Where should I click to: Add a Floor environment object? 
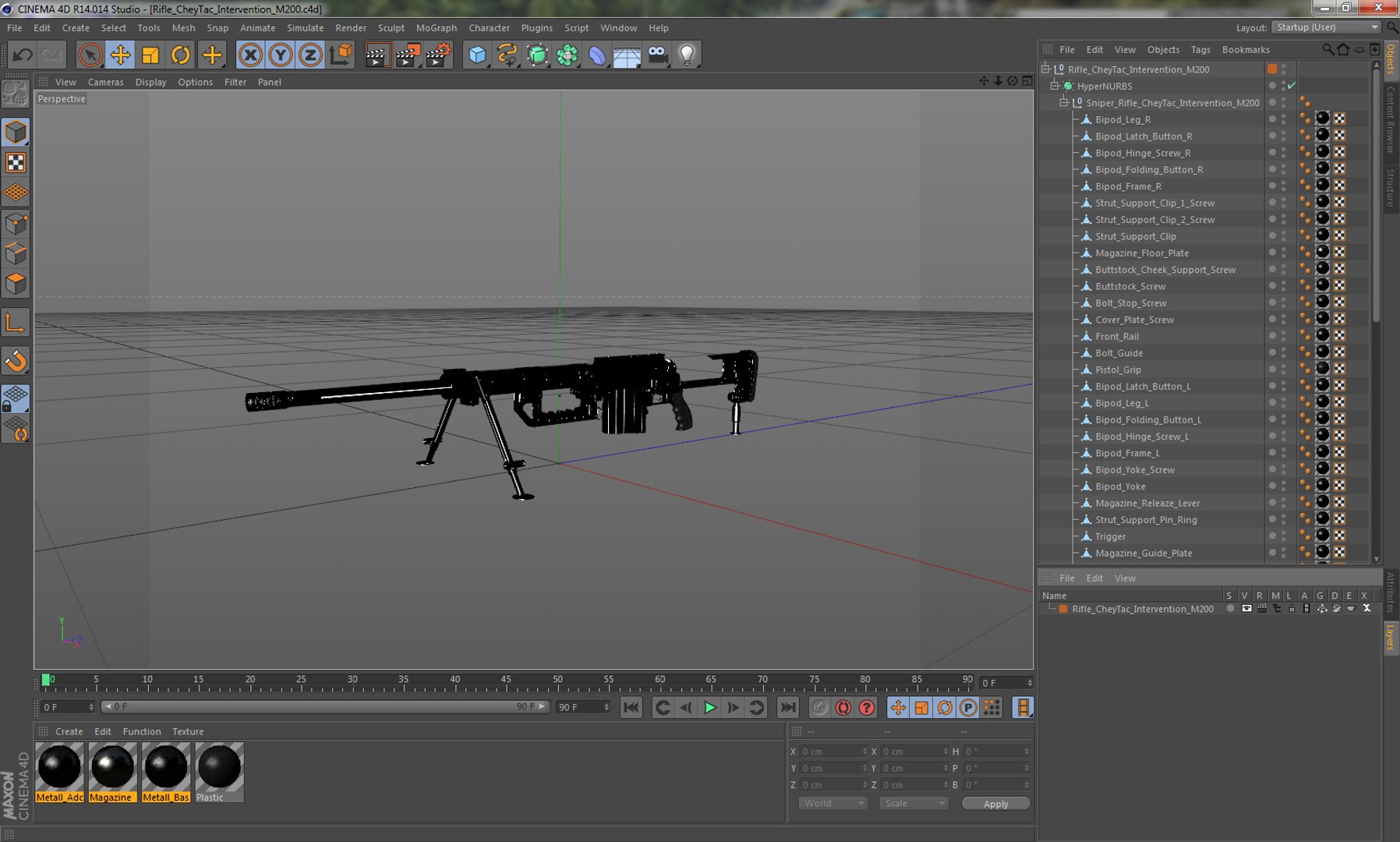pos(627,55)
